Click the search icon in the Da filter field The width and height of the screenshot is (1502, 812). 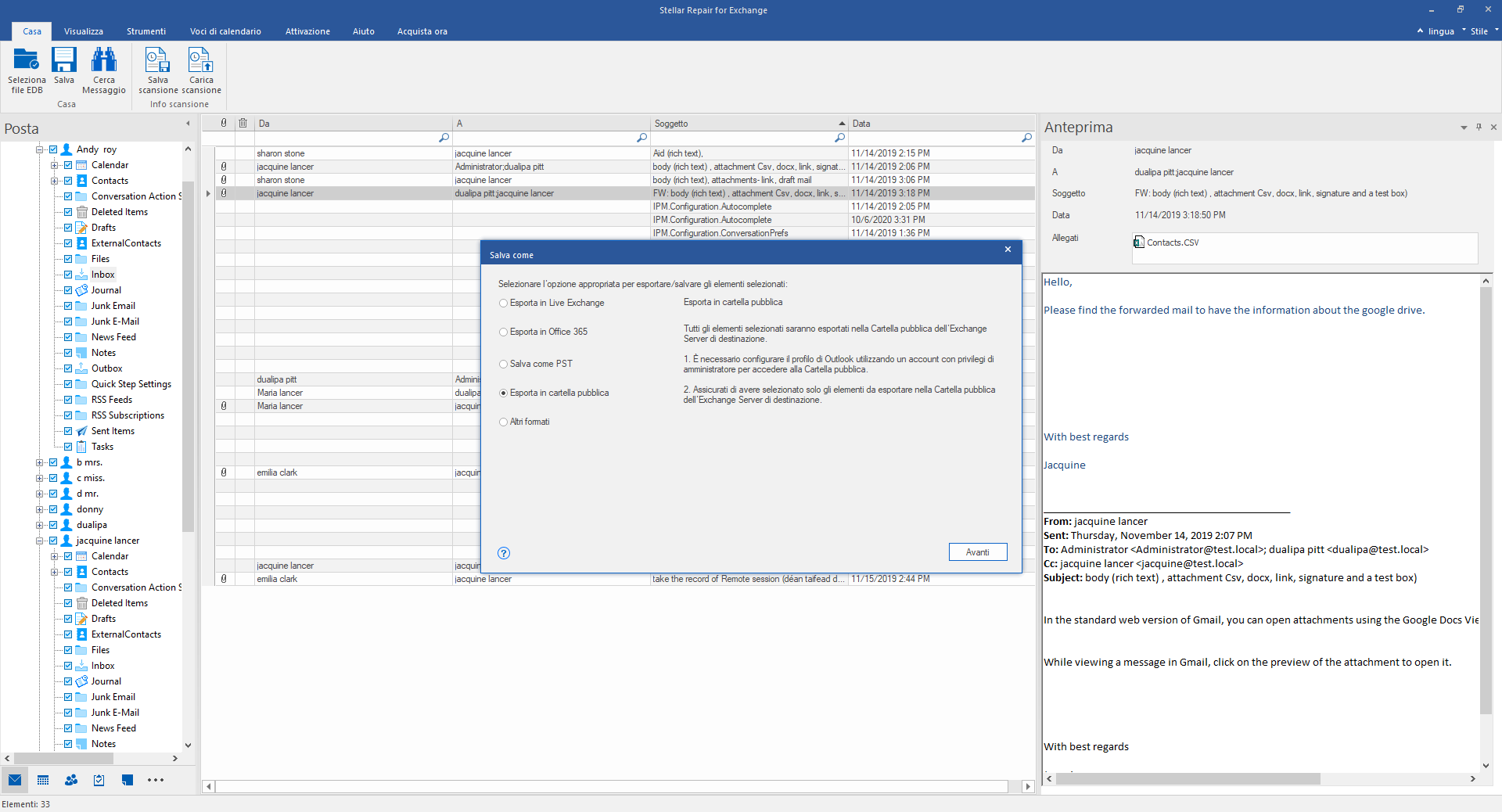(444, 138)
